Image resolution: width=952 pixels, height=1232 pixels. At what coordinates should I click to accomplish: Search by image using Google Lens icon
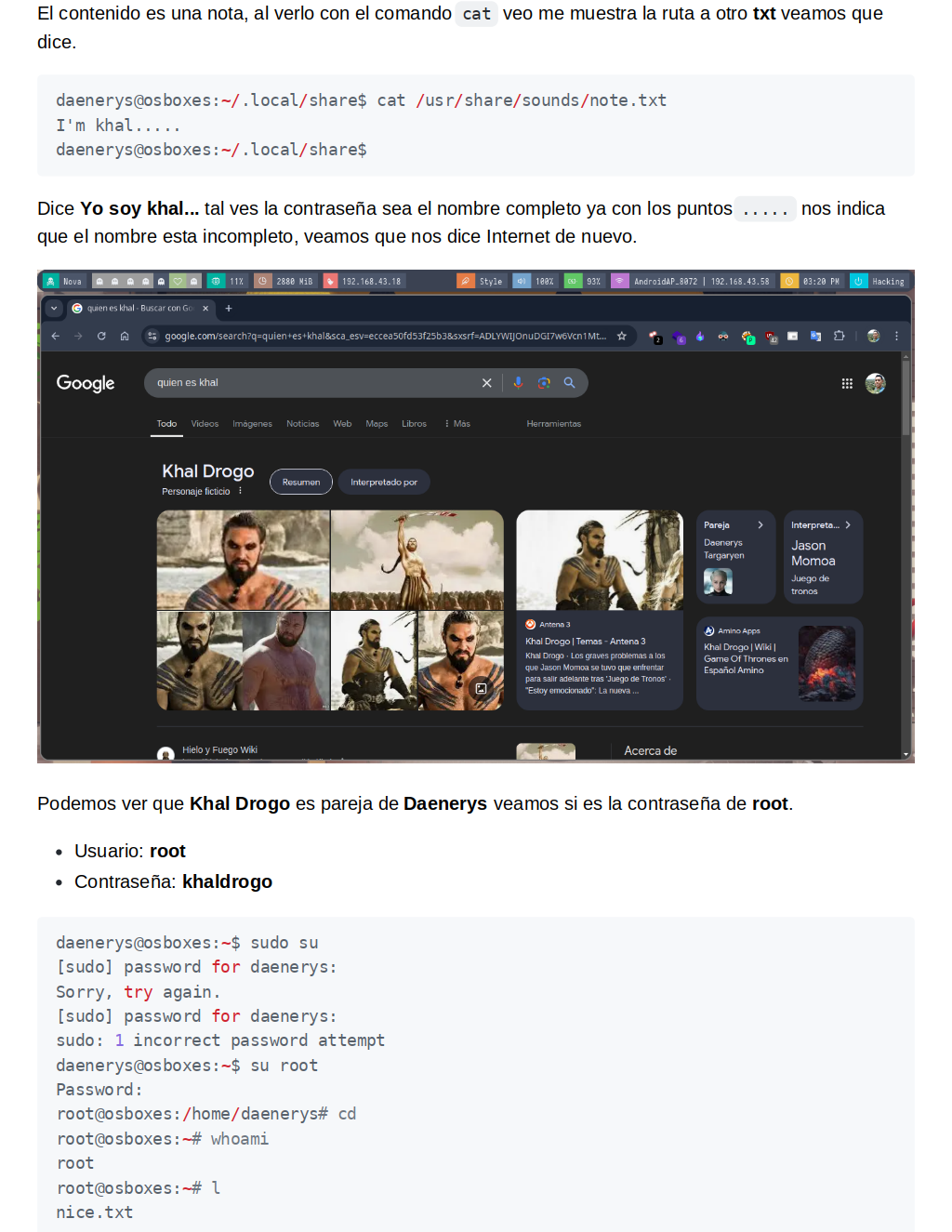[x=544, y=383]
